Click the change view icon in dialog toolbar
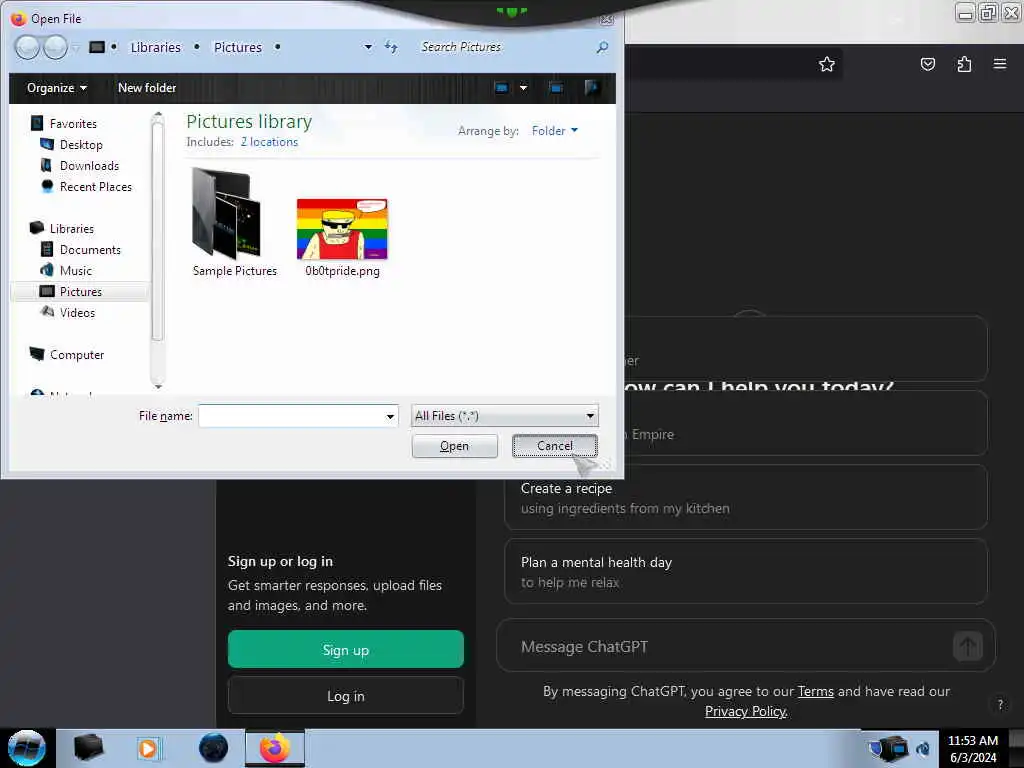 [x=501, y=88]
